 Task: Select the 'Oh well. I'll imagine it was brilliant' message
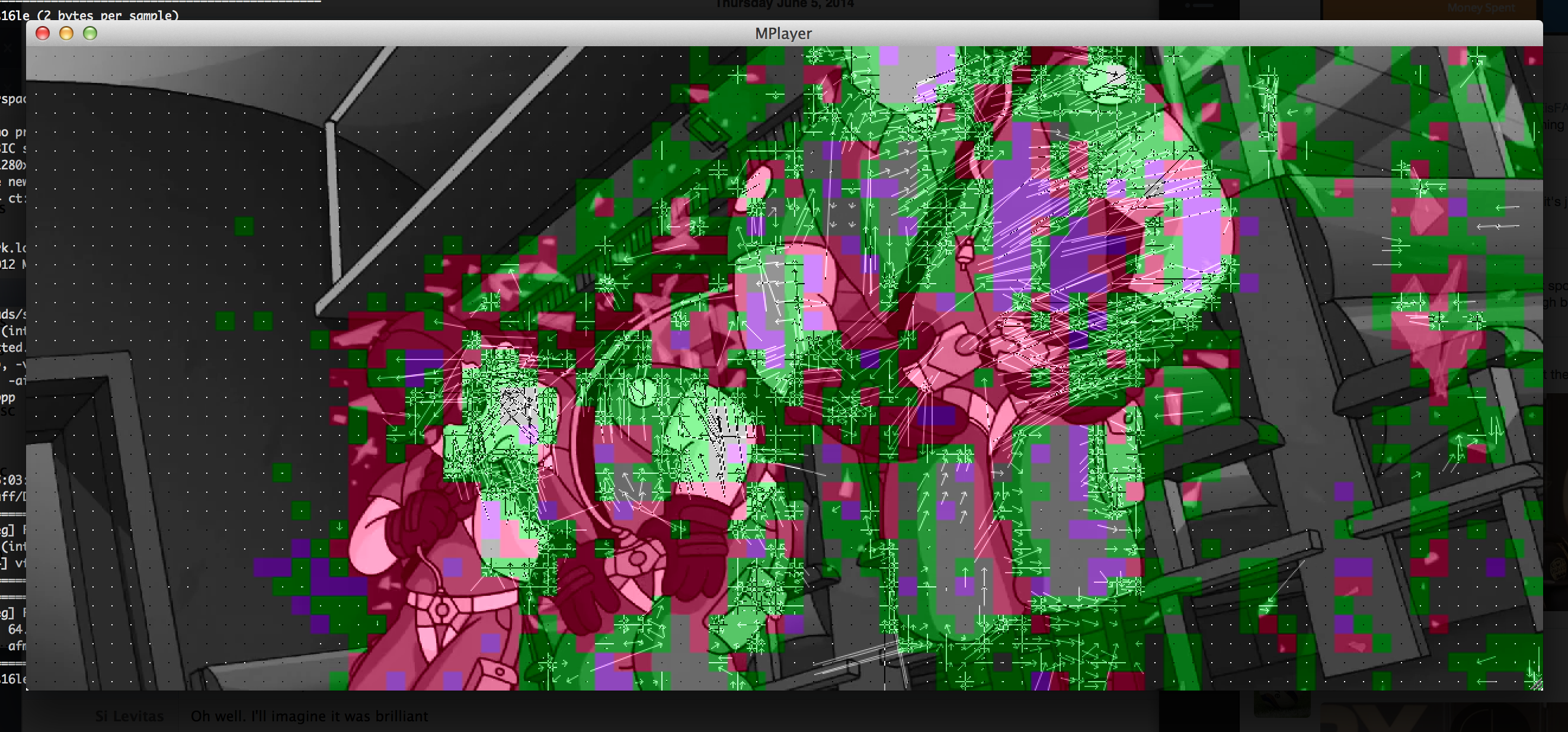[x=309, y=716]
